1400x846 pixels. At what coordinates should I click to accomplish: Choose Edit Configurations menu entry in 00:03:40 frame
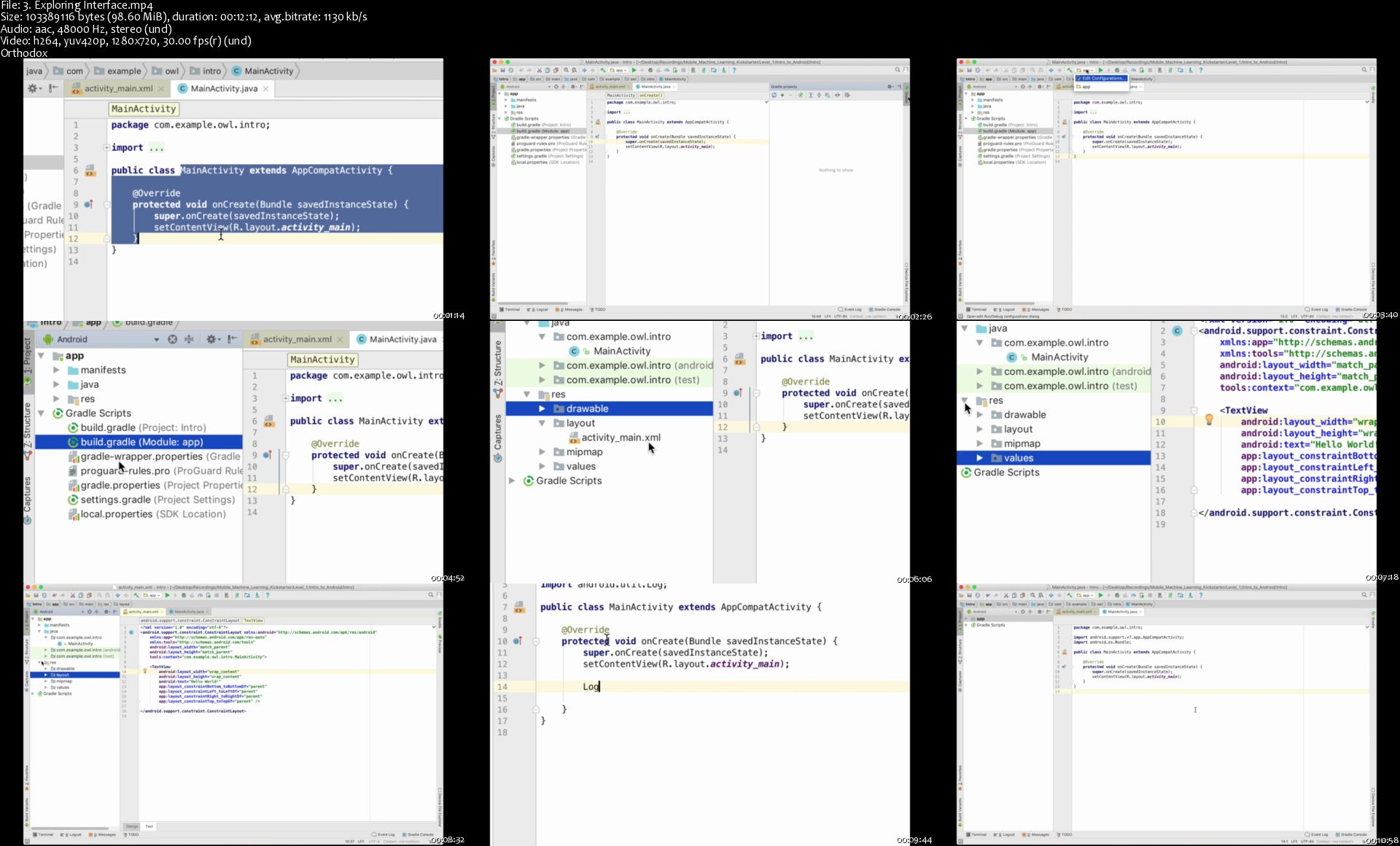click(x=1102, y=78)
